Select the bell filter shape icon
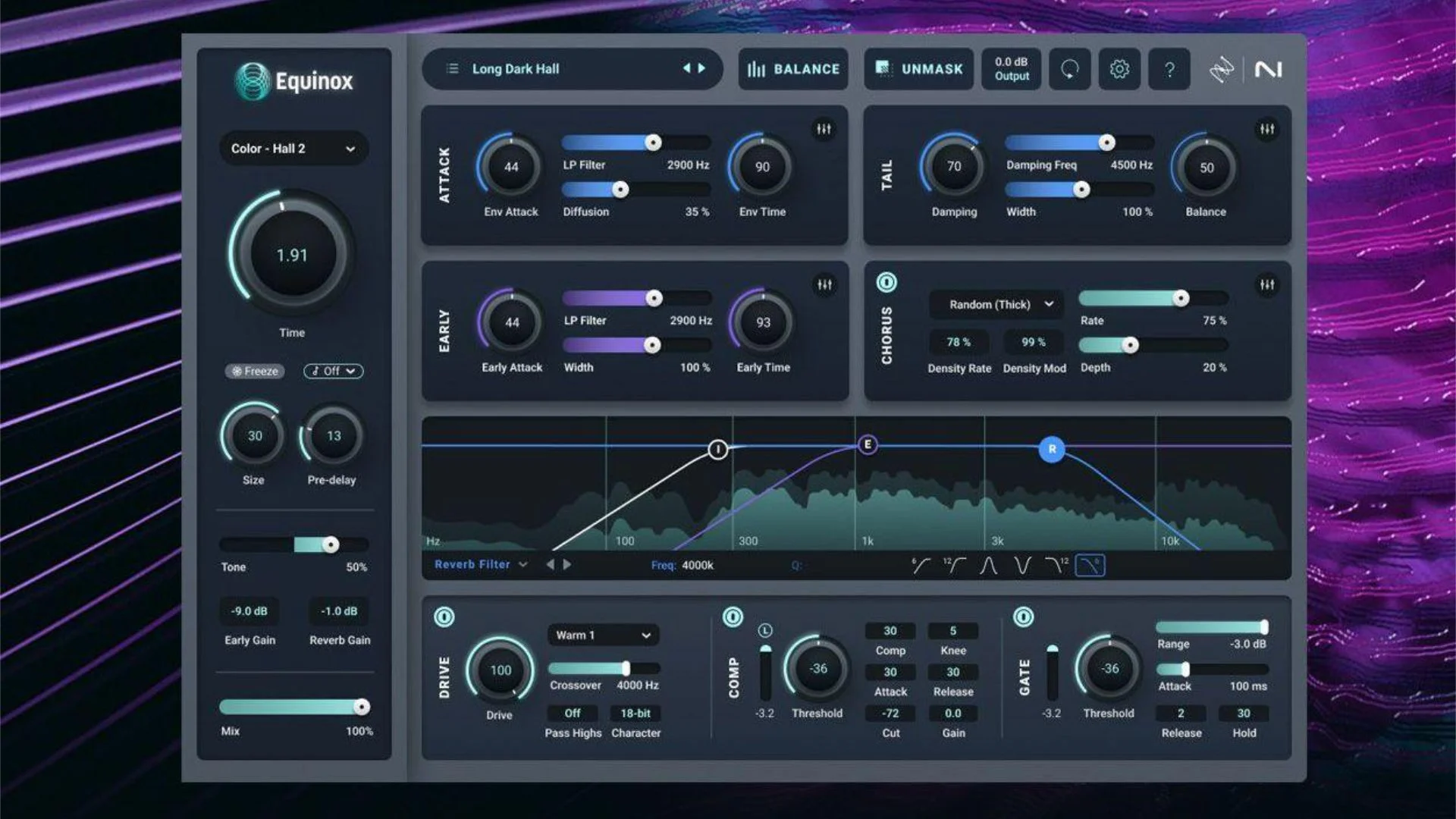 (x=990, y=565)
